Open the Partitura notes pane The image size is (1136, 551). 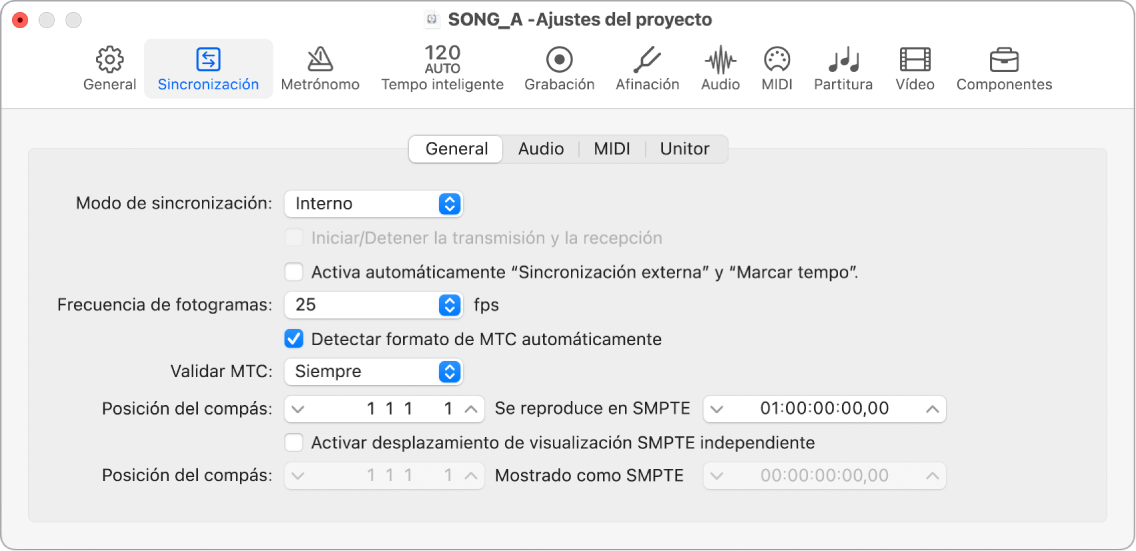point(843,68)
